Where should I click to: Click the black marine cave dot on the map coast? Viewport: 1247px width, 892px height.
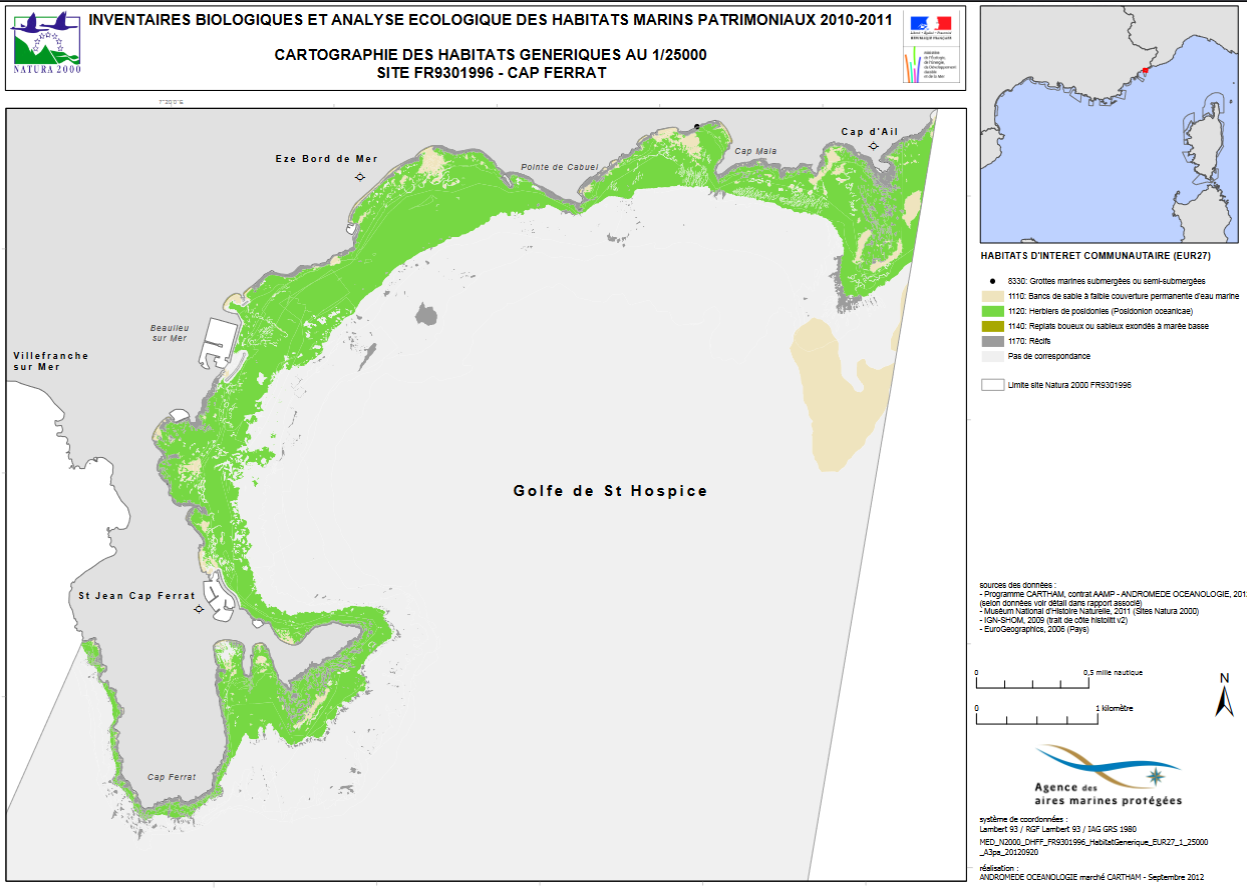pyautogui.click(x=697, y=127)
